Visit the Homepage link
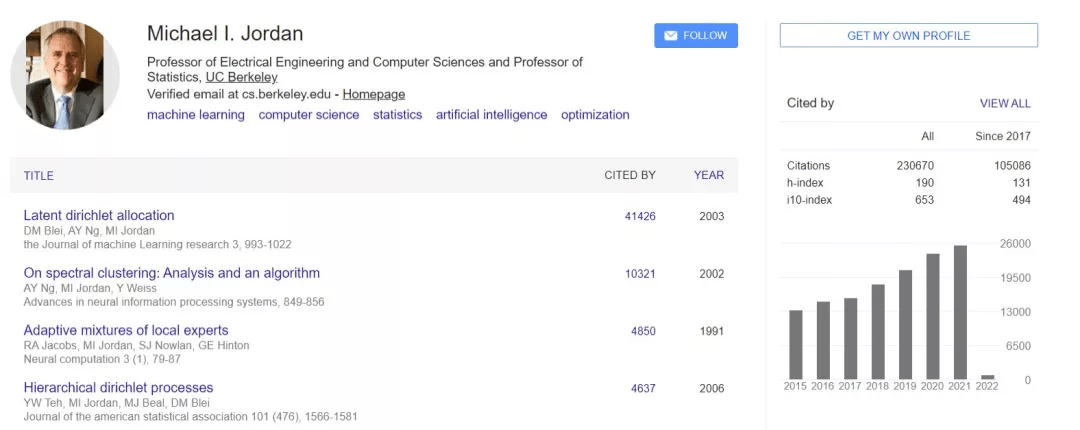The height and width of the screenshot is (430, 1080). pyautogui.click(x=373, y=94)
